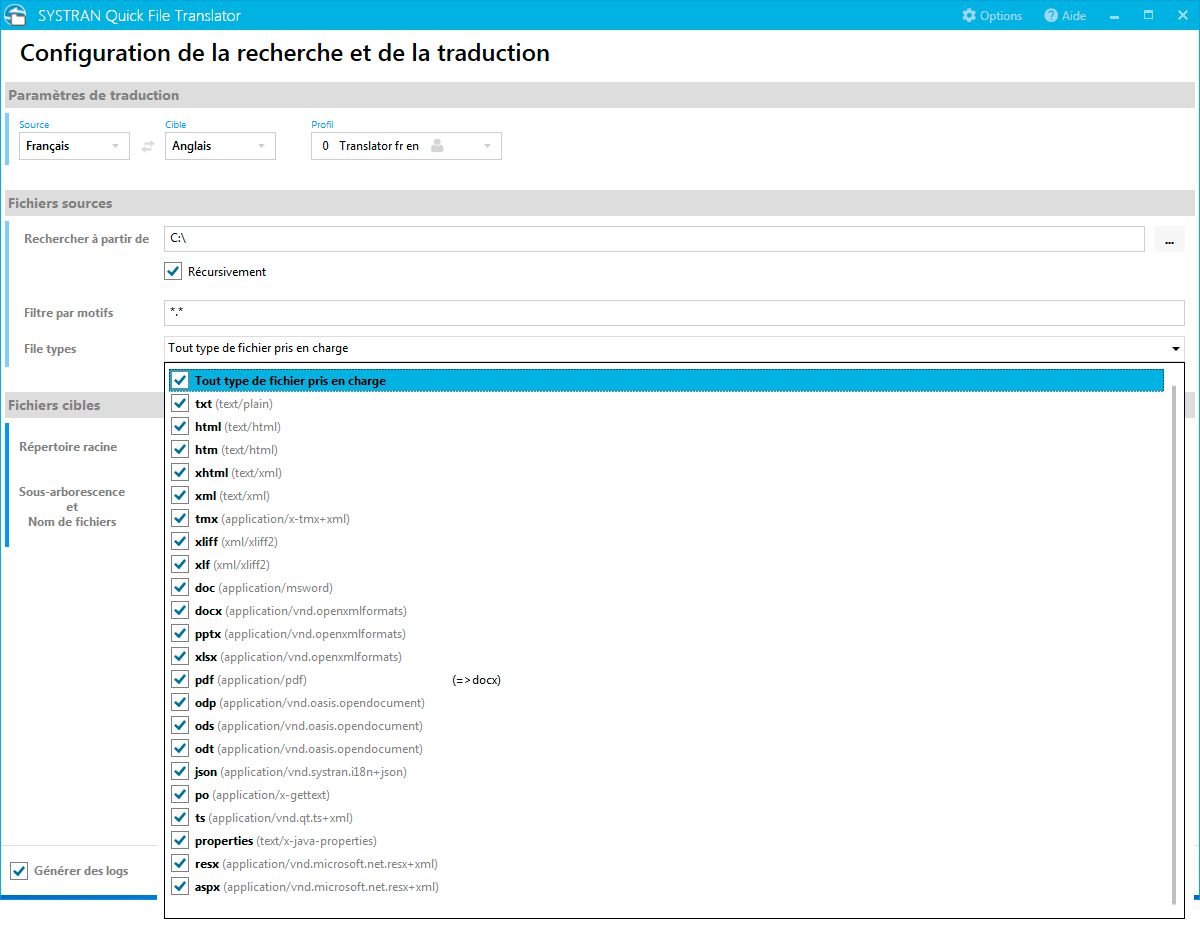Open the Source language dropdown
The height and width of the screenshot is (950, 1200).
(x=75, y=146)
